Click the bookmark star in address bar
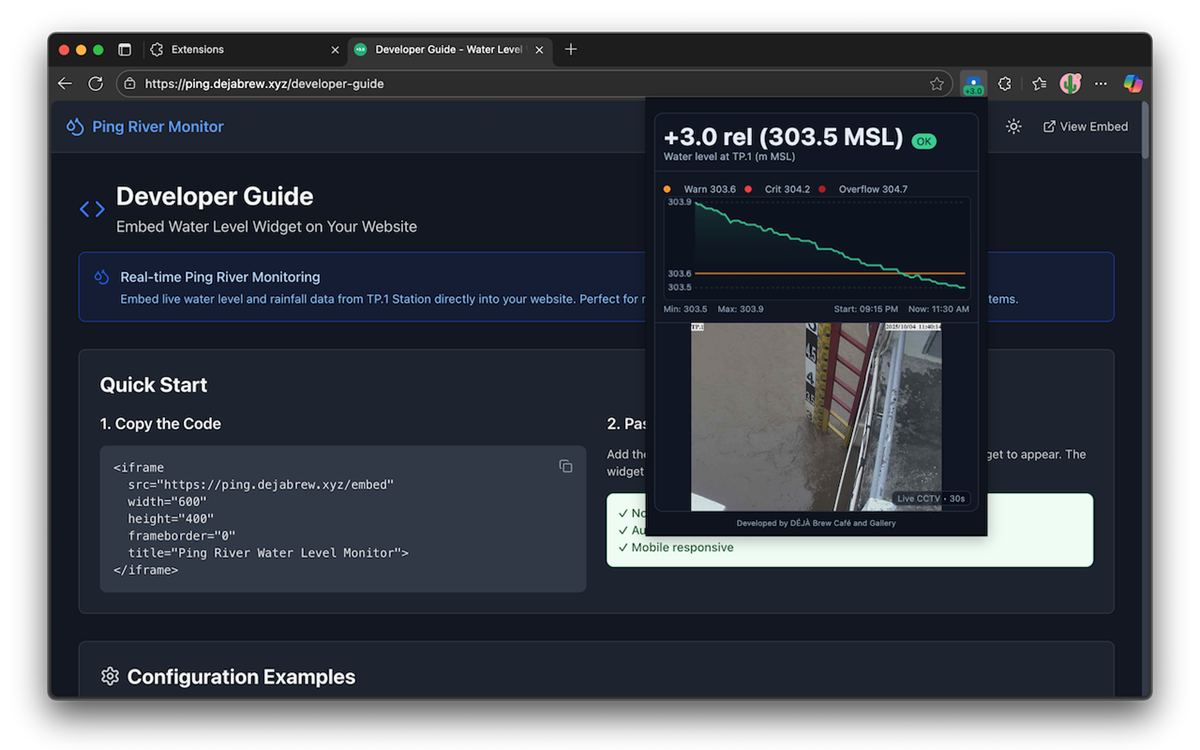Image resolution: width=1200 pixels, height=750 pixels. coord(937,84)
